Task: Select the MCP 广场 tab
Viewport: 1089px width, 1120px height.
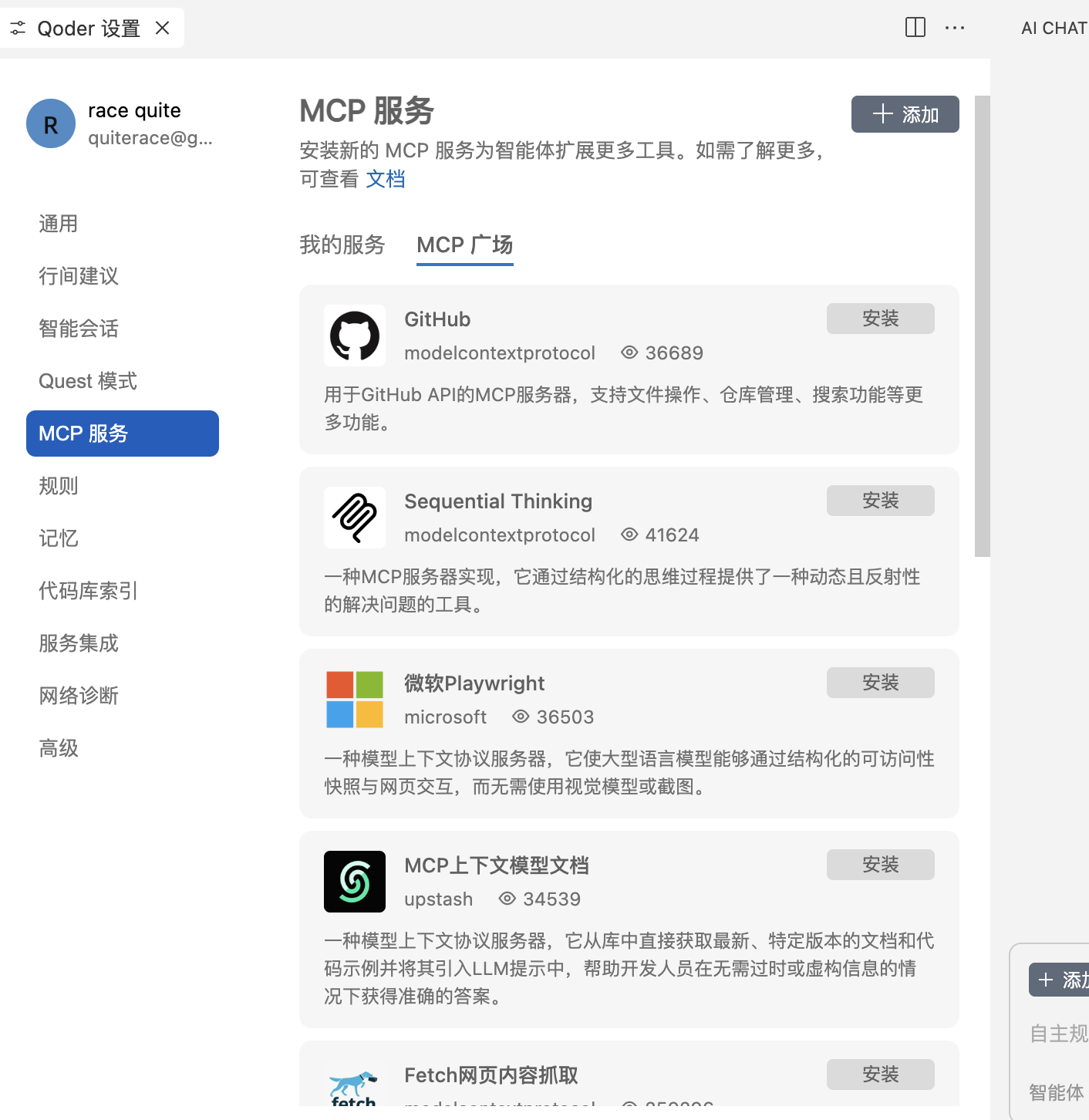Action: (x=464, y=245)
